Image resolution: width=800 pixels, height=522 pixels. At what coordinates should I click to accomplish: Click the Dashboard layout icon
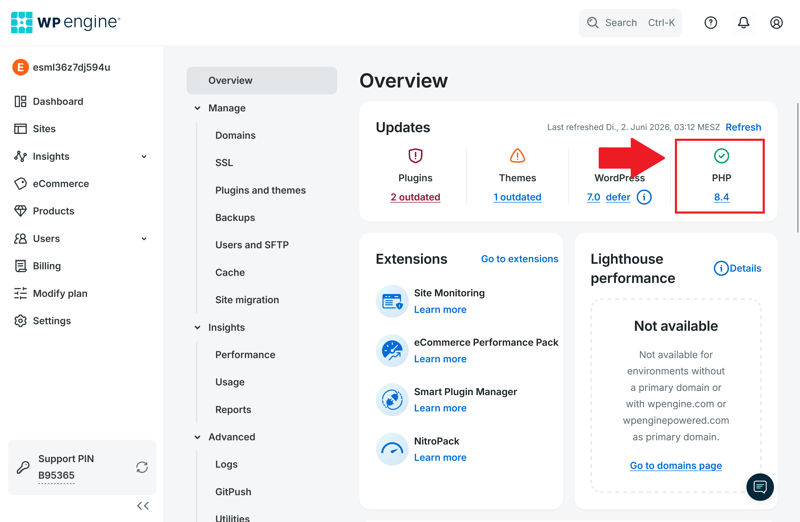coord(20,102)
